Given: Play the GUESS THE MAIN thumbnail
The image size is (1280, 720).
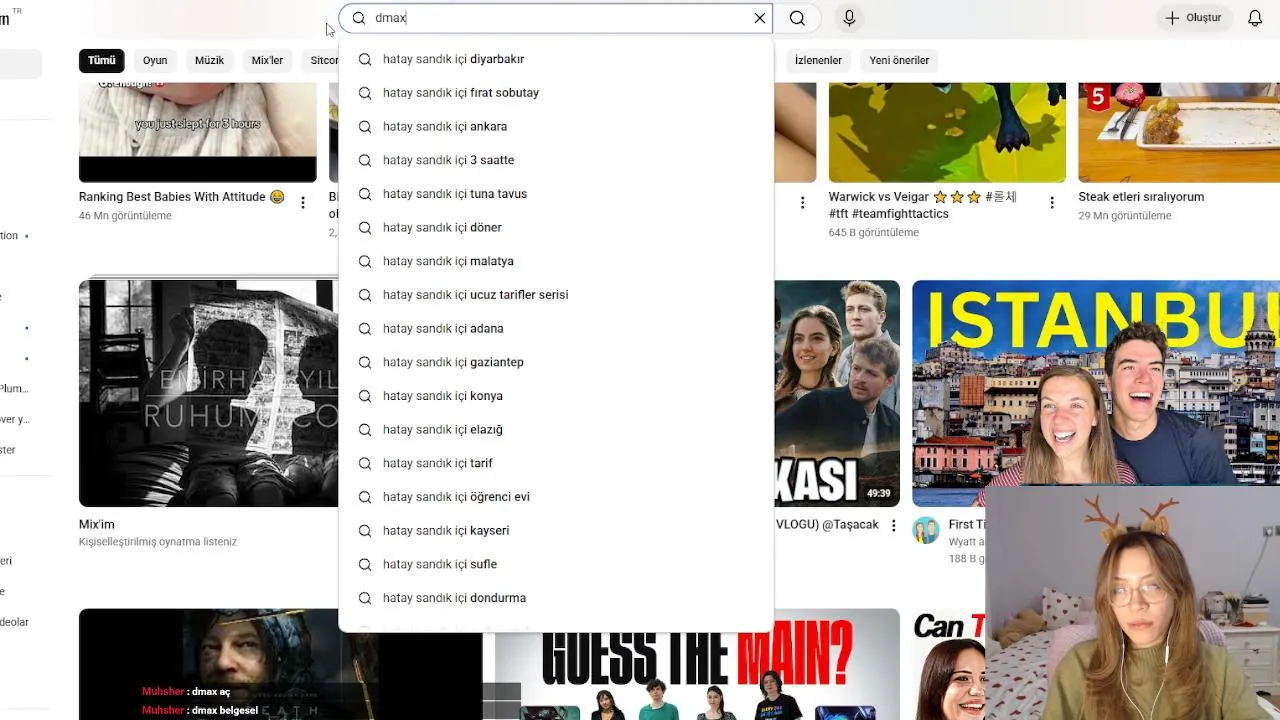Looking at the screenshot, I should (x=697, y=665).
